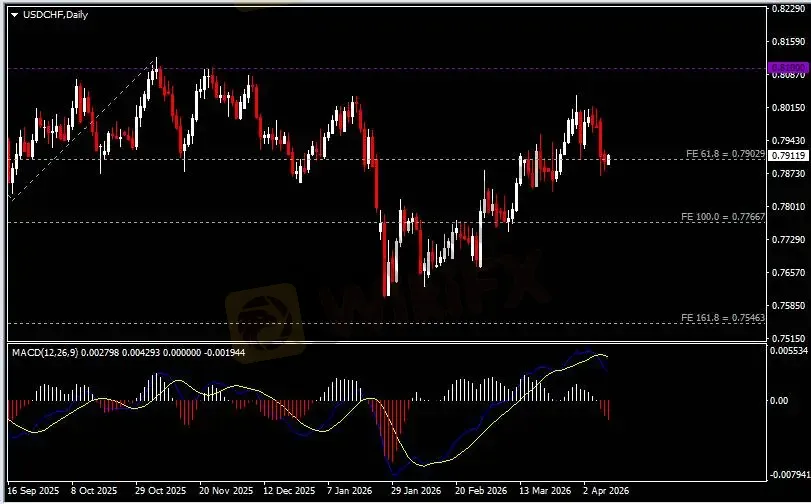This screenshot has width=811, height=504.
Task: Select the FE 61.8 = 0.79029 level label
Action: 725,154
